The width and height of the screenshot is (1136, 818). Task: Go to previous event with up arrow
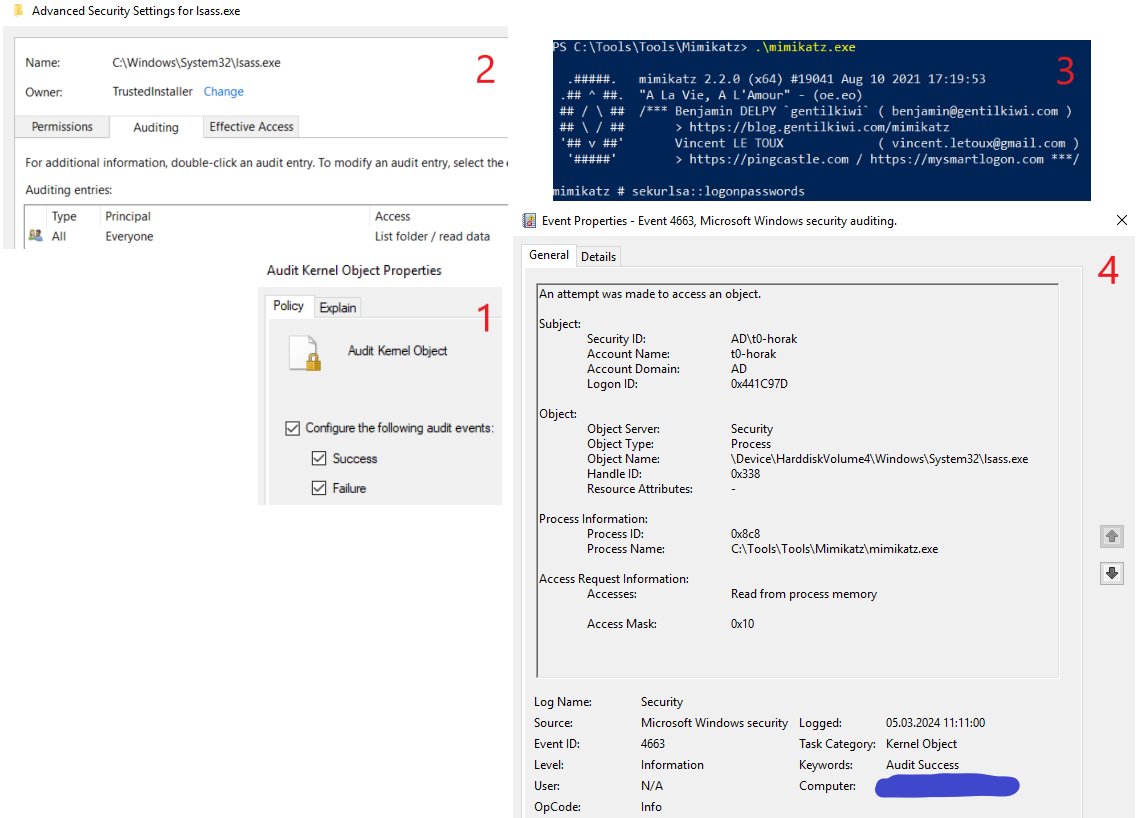(x=1111, y=536)
